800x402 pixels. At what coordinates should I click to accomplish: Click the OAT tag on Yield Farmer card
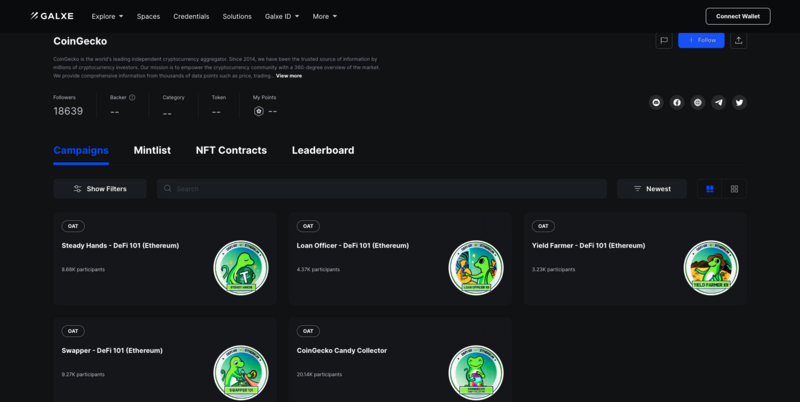click(x=543, y=226)
